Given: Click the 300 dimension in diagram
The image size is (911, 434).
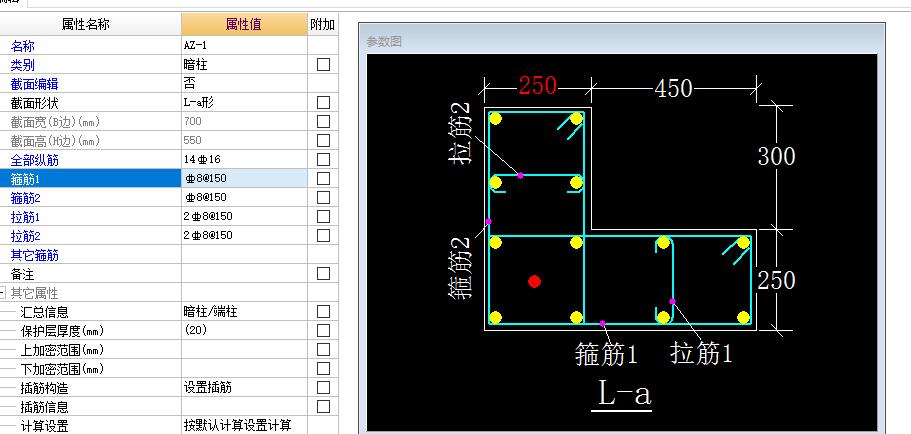Looking at the screenshot, I should (x=776, y=156).
